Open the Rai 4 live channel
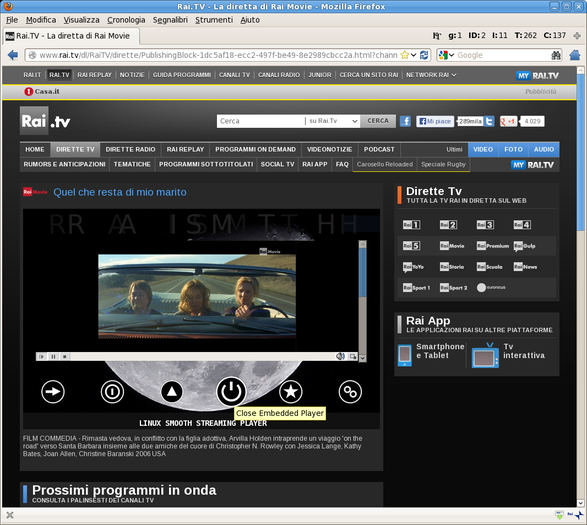The height and width of the screenshot is (525, 587). (x=522, y=225)
